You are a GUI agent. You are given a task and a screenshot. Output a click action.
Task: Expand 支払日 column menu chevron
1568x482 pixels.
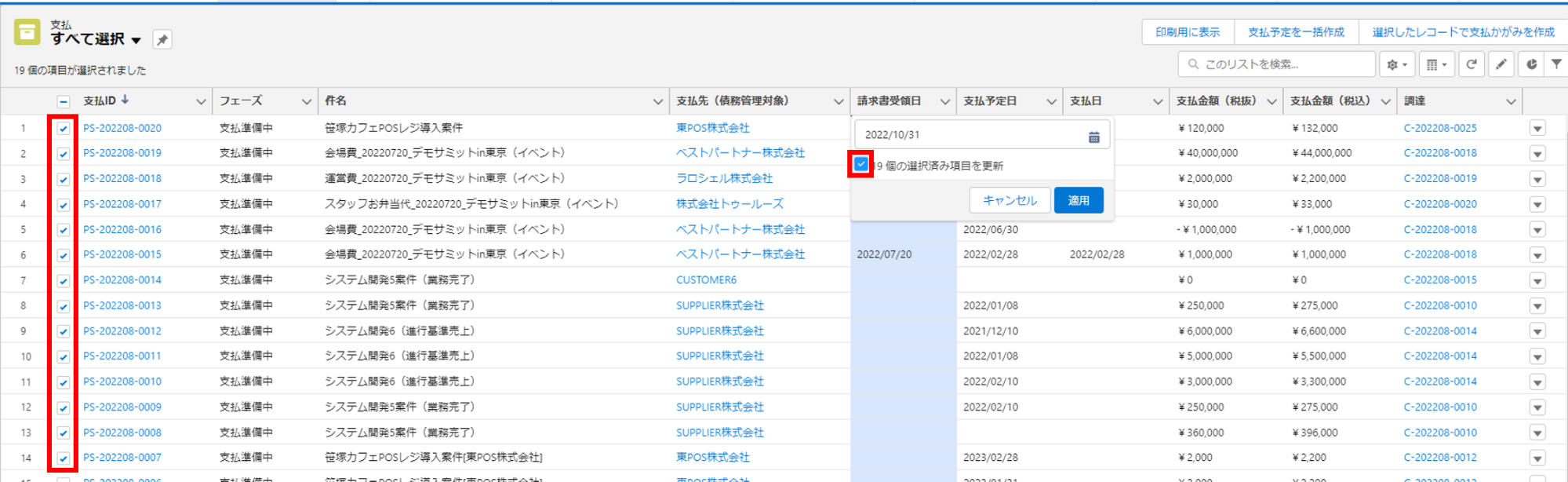[x=1158, y=101]
